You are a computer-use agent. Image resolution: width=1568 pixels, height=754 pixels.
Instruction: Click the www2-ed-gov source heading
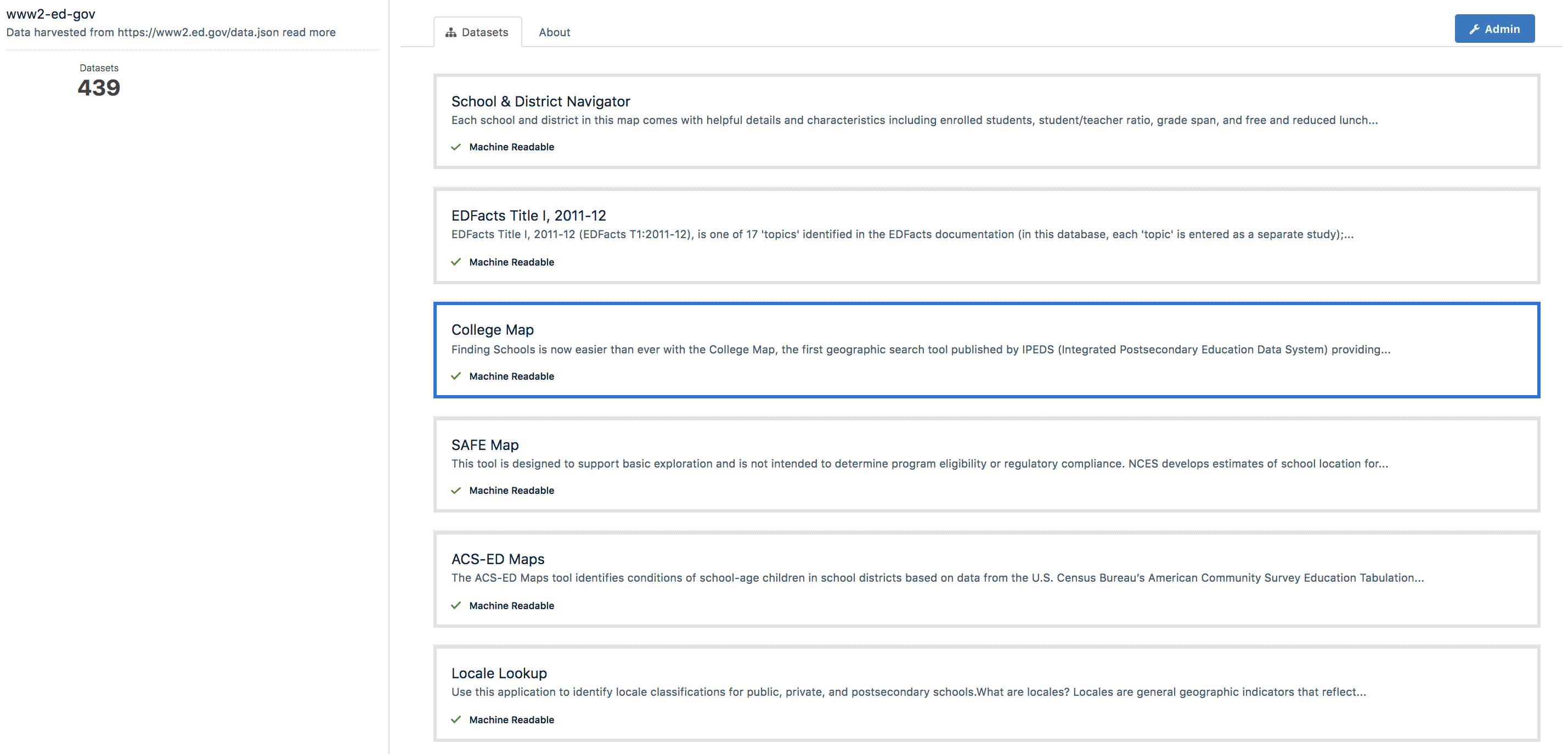[x=50, y=13]
